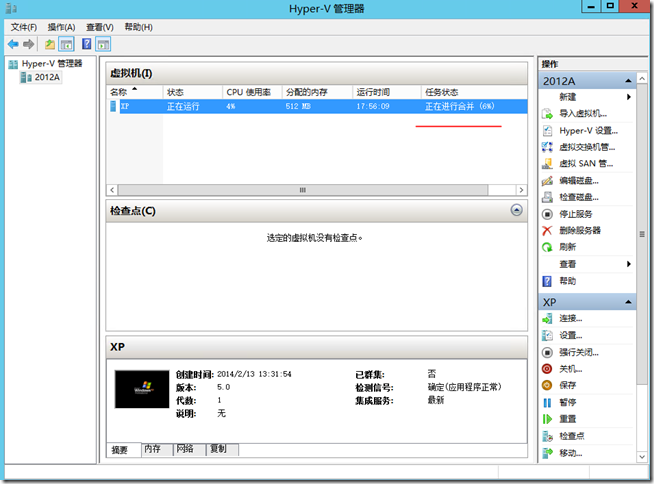Click the 导入虚拟机 icon
654x484 pixels.
(x=547, y=113)
